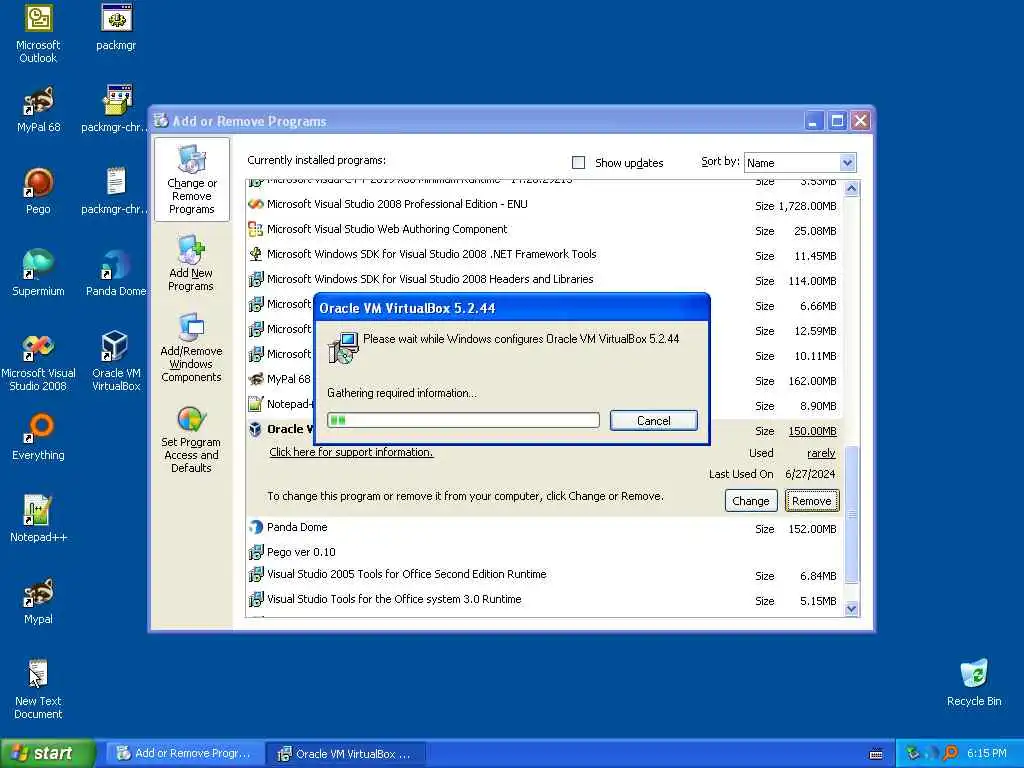This screenshot has height=768, width=1024.
Task: Click the program list scroll down arrow
Action: coord(851,609)
